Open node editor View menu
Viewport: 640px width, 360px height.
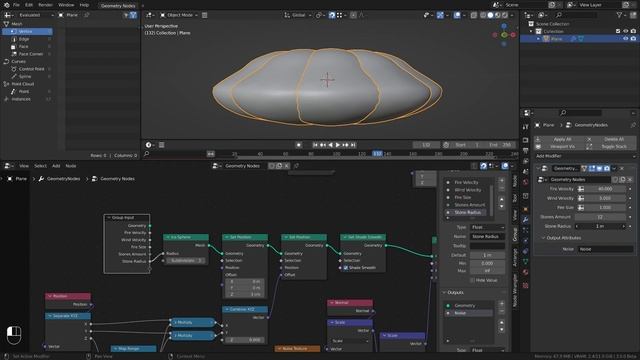point(24,166)
